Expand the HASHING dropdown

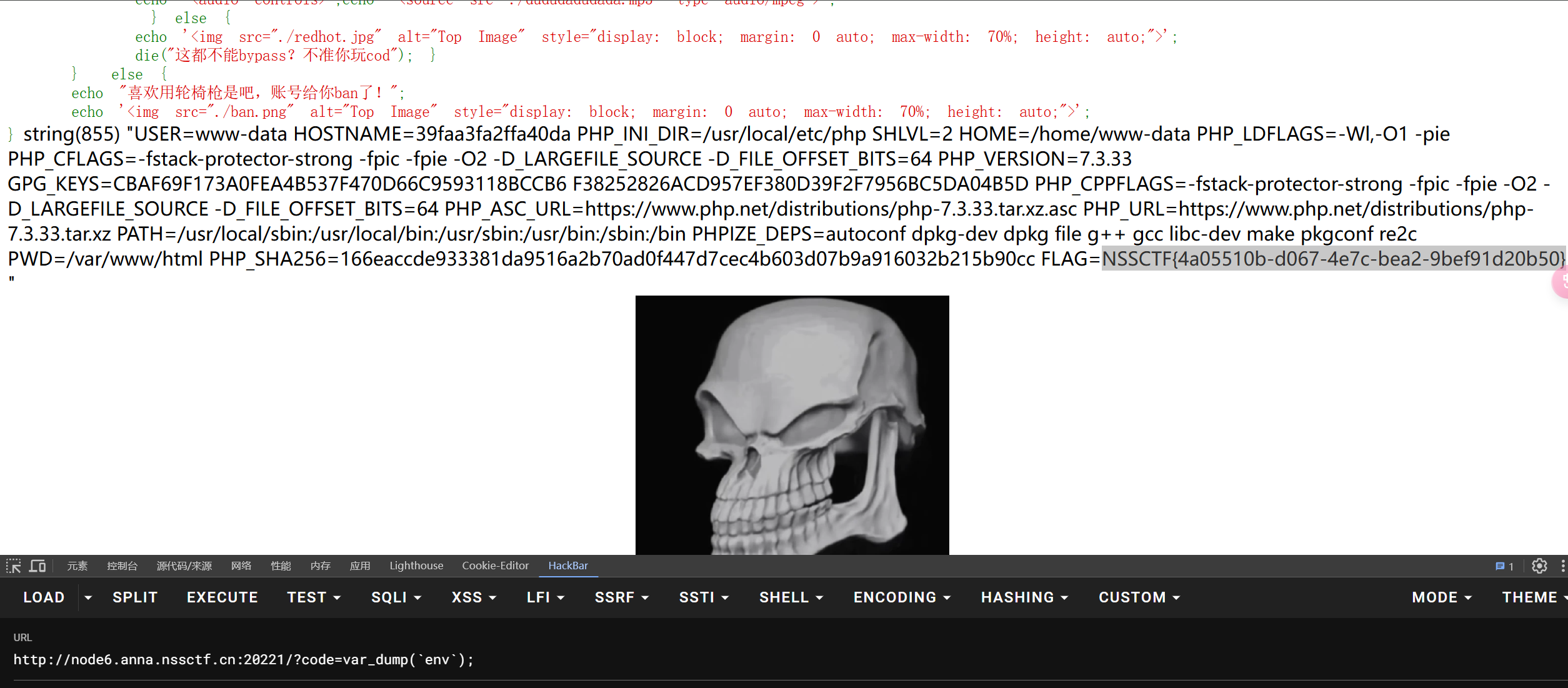(1024, 598)
